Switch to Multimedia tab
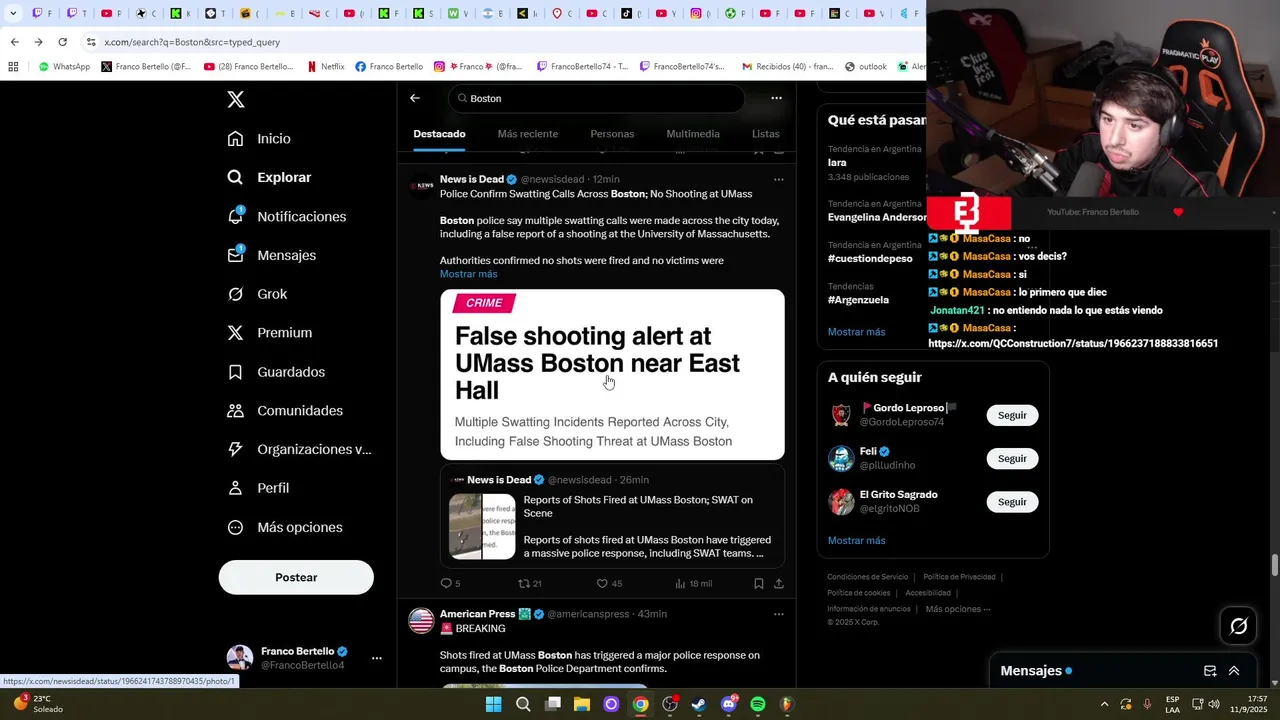The image size is (1280, 720). coord(693,134)
